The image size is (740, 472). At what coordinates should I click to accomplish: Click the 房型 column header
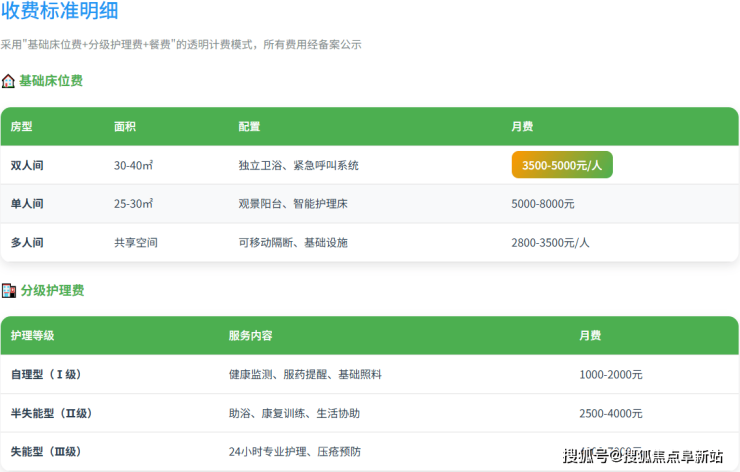[22, 127]
